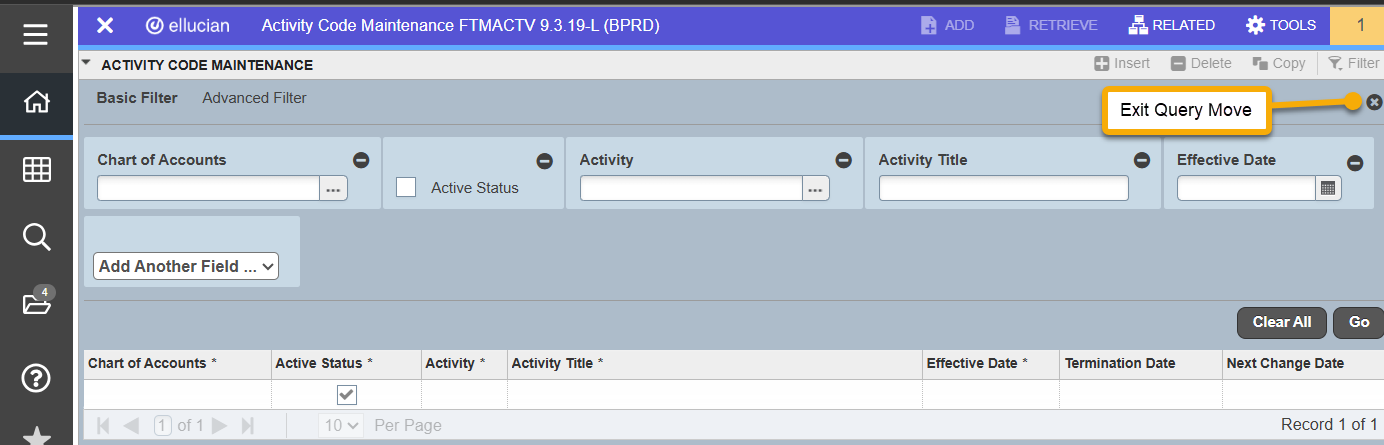The height and width of the screenshot is (445, 1384).
Task: Open the Per Page count dropdown
Action: (x=342, y=425)
